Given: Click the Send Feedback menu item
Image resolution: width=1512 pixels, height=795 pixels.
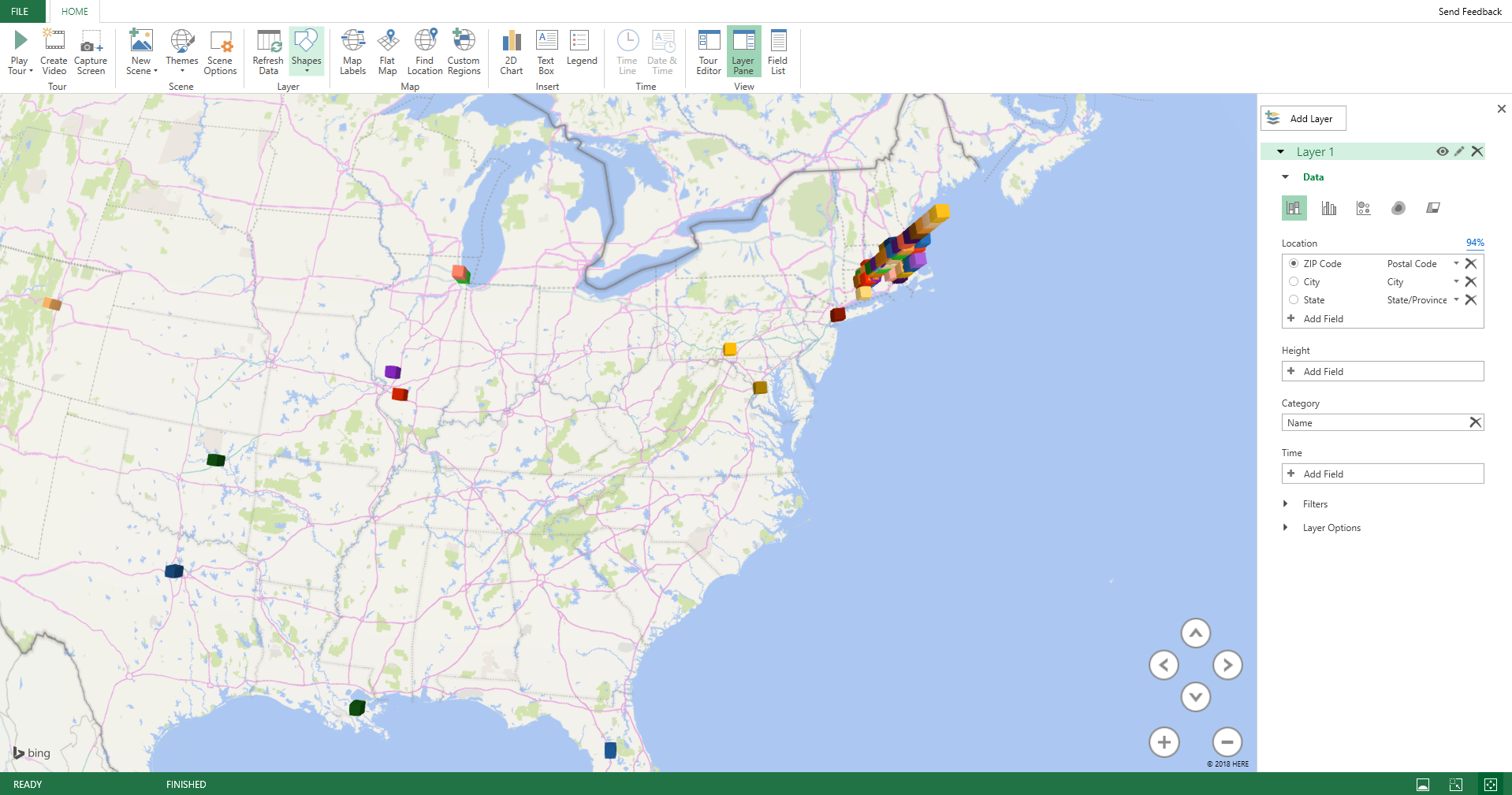Looking at the screenshot, I should (x=1469, y=11).
